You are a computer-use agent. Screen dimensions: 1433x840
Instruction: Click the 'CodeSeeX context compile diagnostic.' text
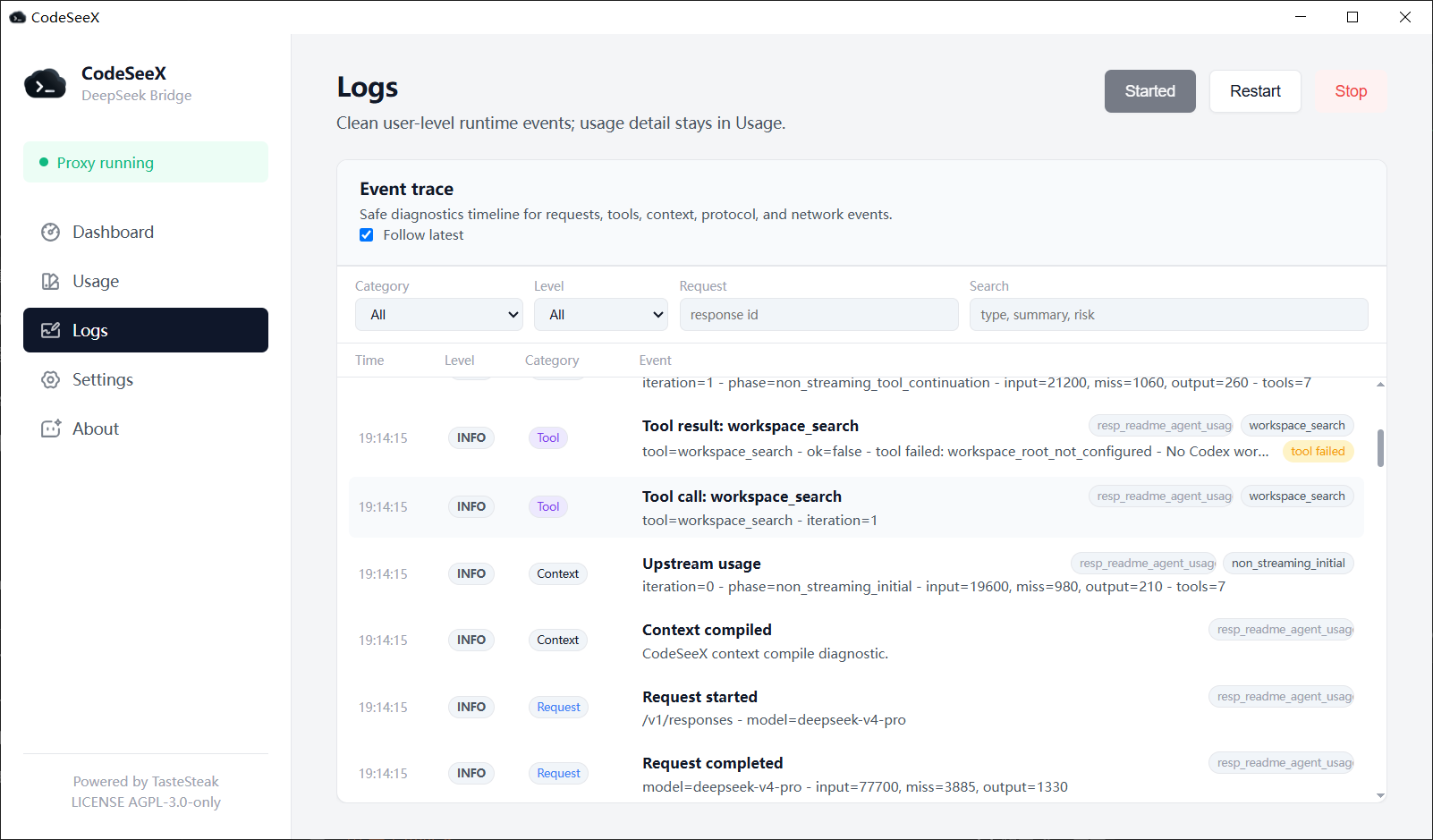[765, 654]
